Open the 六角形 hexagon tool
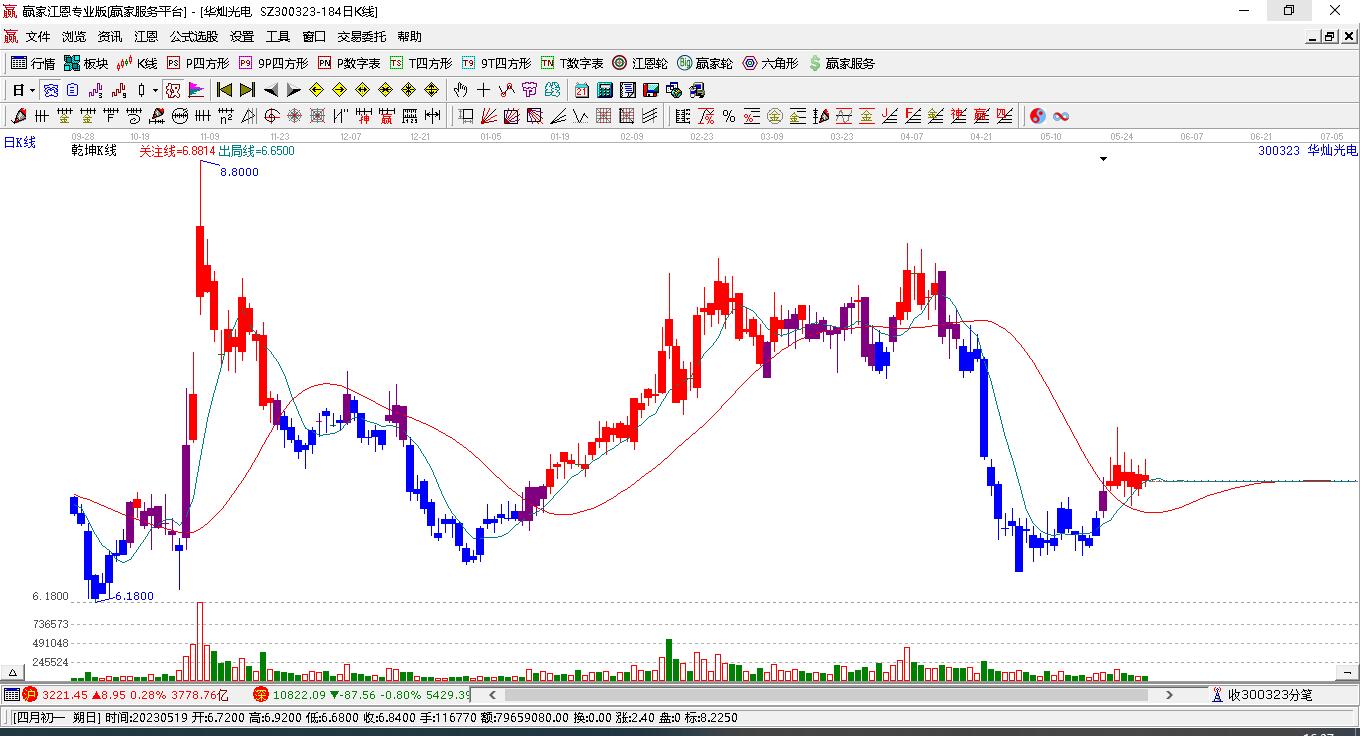 click(770, 63)
